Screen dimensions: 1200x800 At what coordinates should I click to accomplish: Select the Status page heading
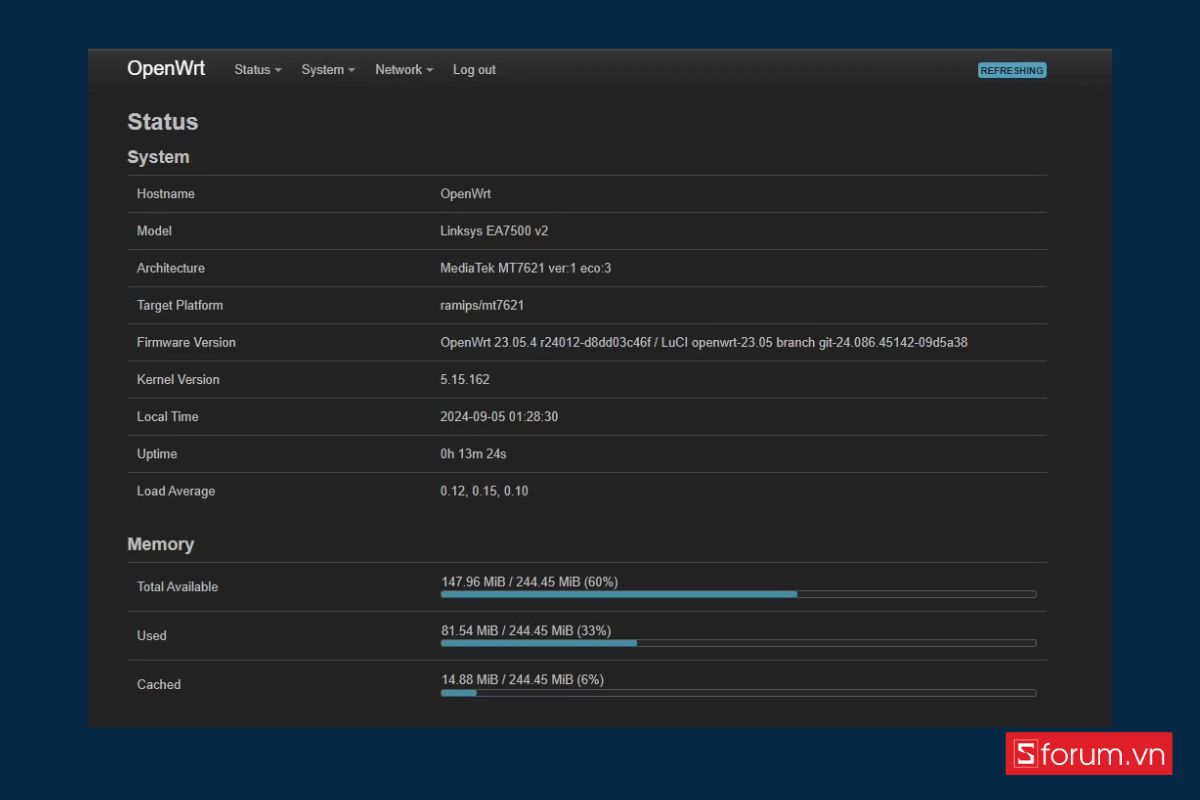163,122
